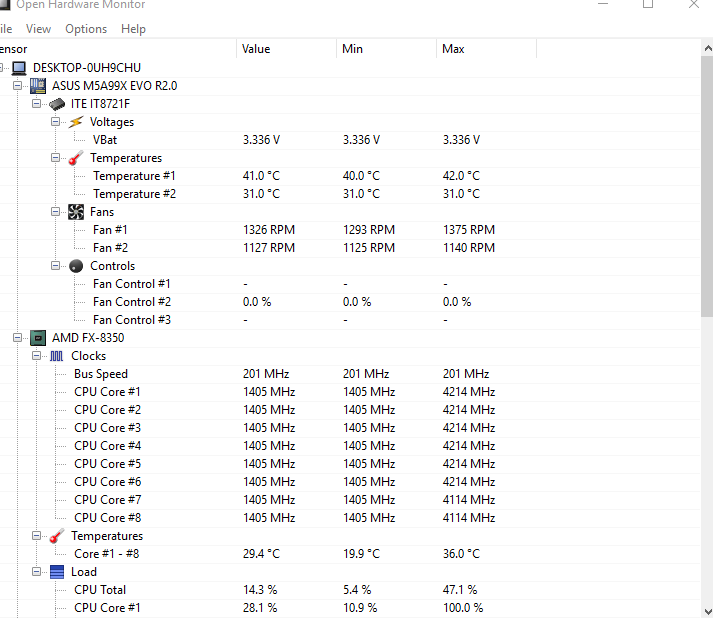Select the Fan Control #1 row
Viewport: 713px width, 618px height.
point(350,284)
